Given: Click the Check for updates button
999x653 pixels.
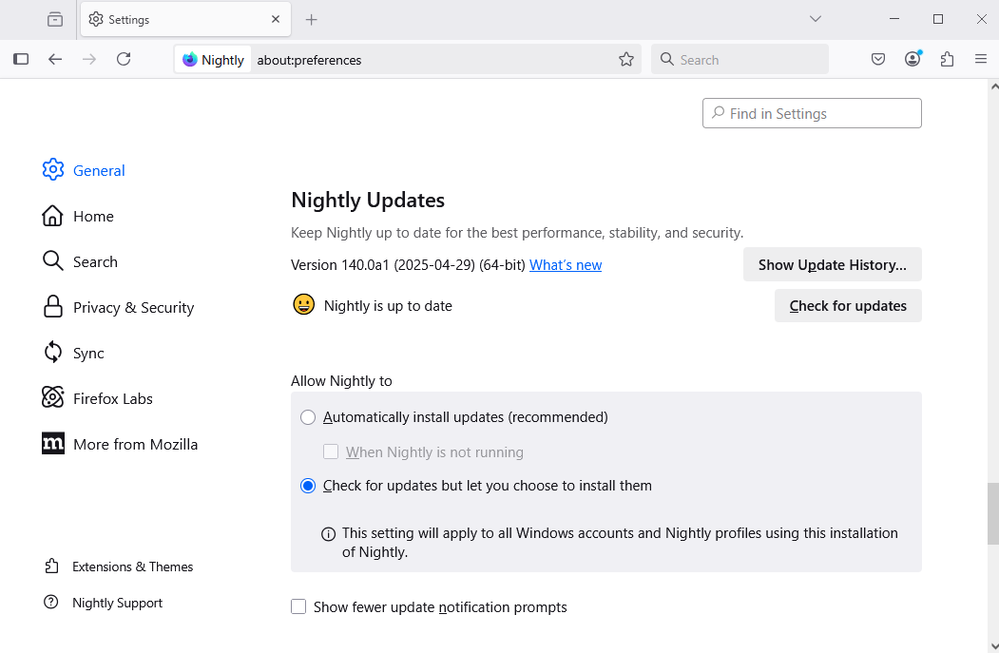Looking at the screenshot, I should [x=847, y=306].
